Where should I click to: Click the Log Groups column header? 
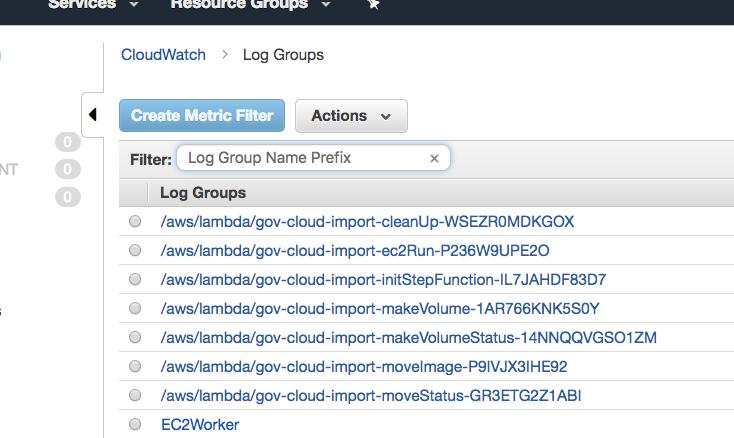click(x=203, y=193)
